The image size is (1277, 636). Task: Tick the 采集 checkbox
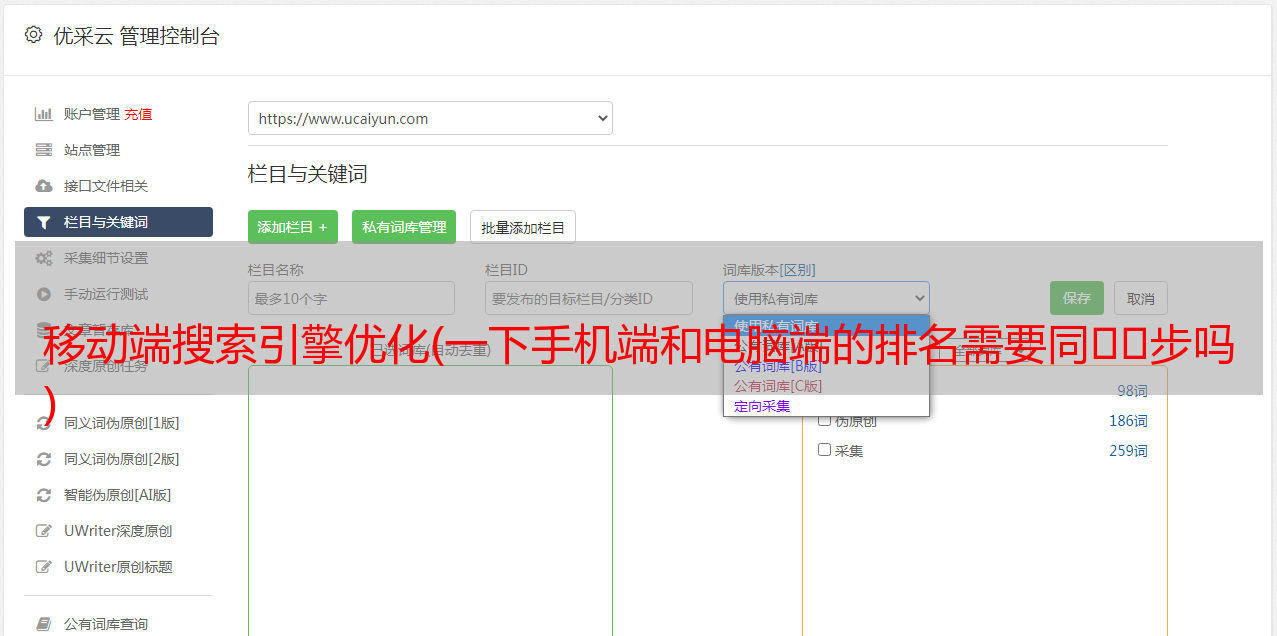pyautogui.click(x=825, y=450)
